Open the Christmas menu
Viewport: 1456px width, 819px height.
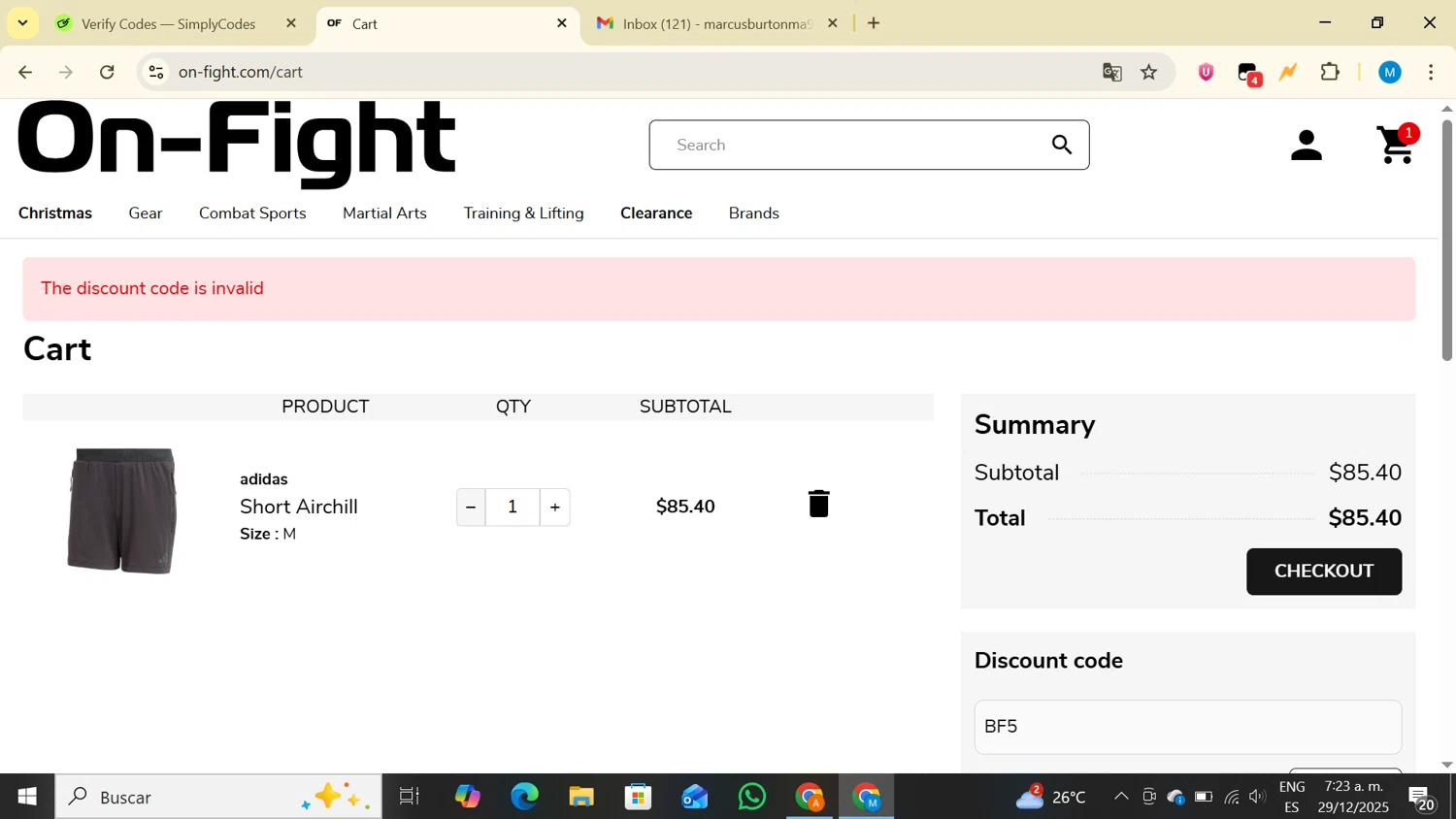pos(55,213)
